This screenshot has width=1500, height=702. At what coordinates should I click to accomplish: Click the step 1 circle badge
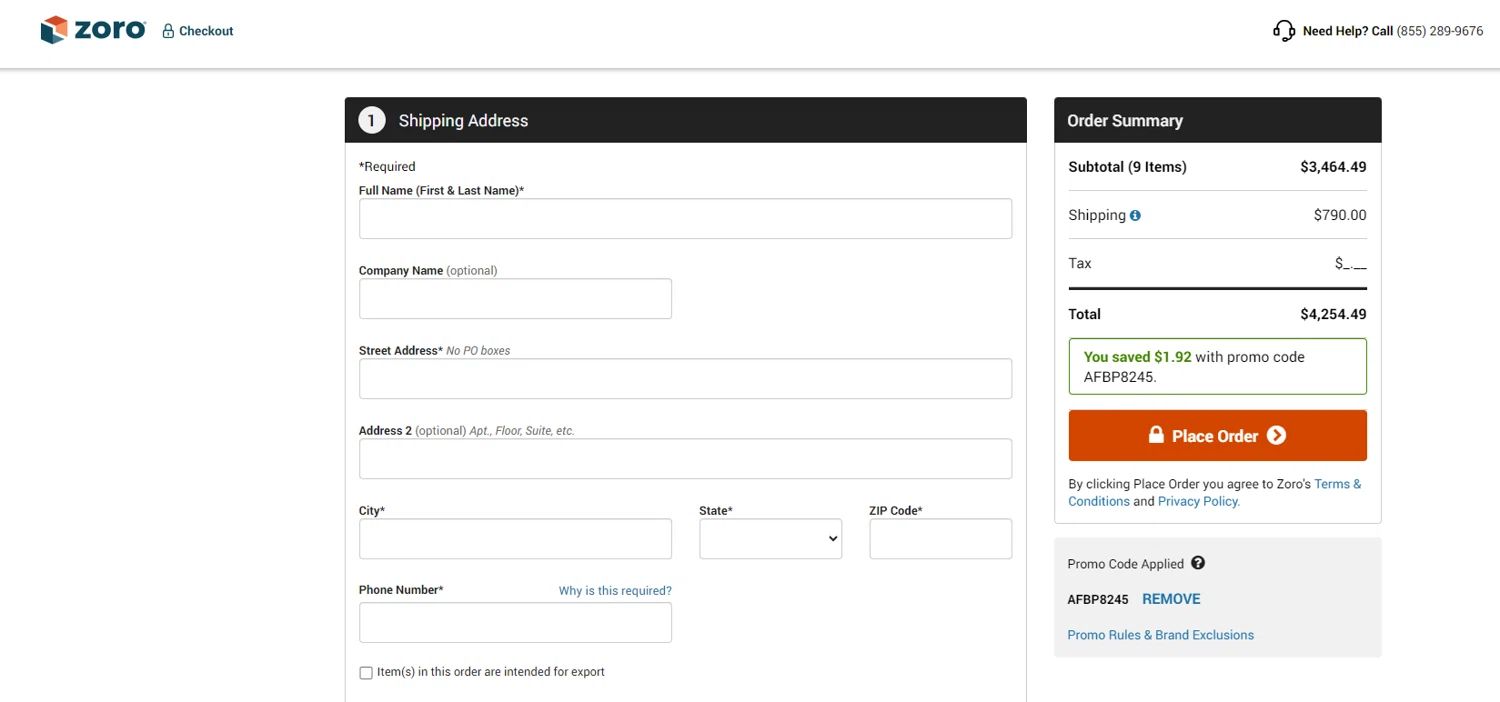pos(372,121)
